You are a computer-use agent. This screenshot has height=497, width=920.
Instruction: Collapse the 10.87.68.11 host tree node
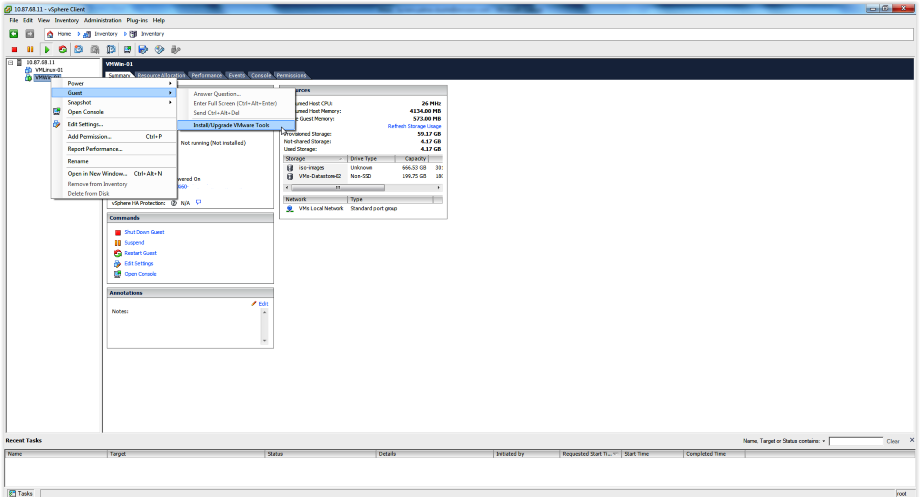point(10,62)
